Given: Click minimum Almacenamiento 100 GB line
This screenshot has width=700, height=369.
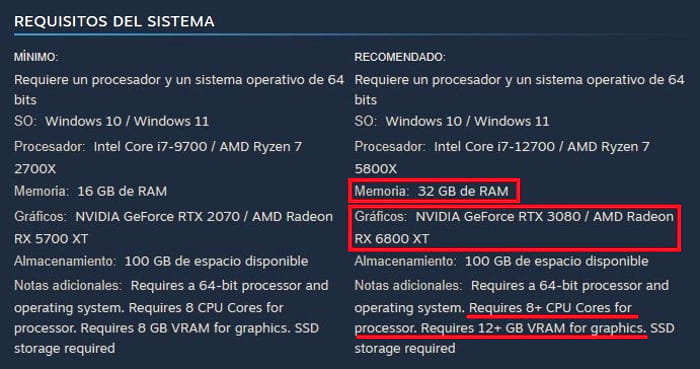Looking at the screenshot, I should click(161, 261).
